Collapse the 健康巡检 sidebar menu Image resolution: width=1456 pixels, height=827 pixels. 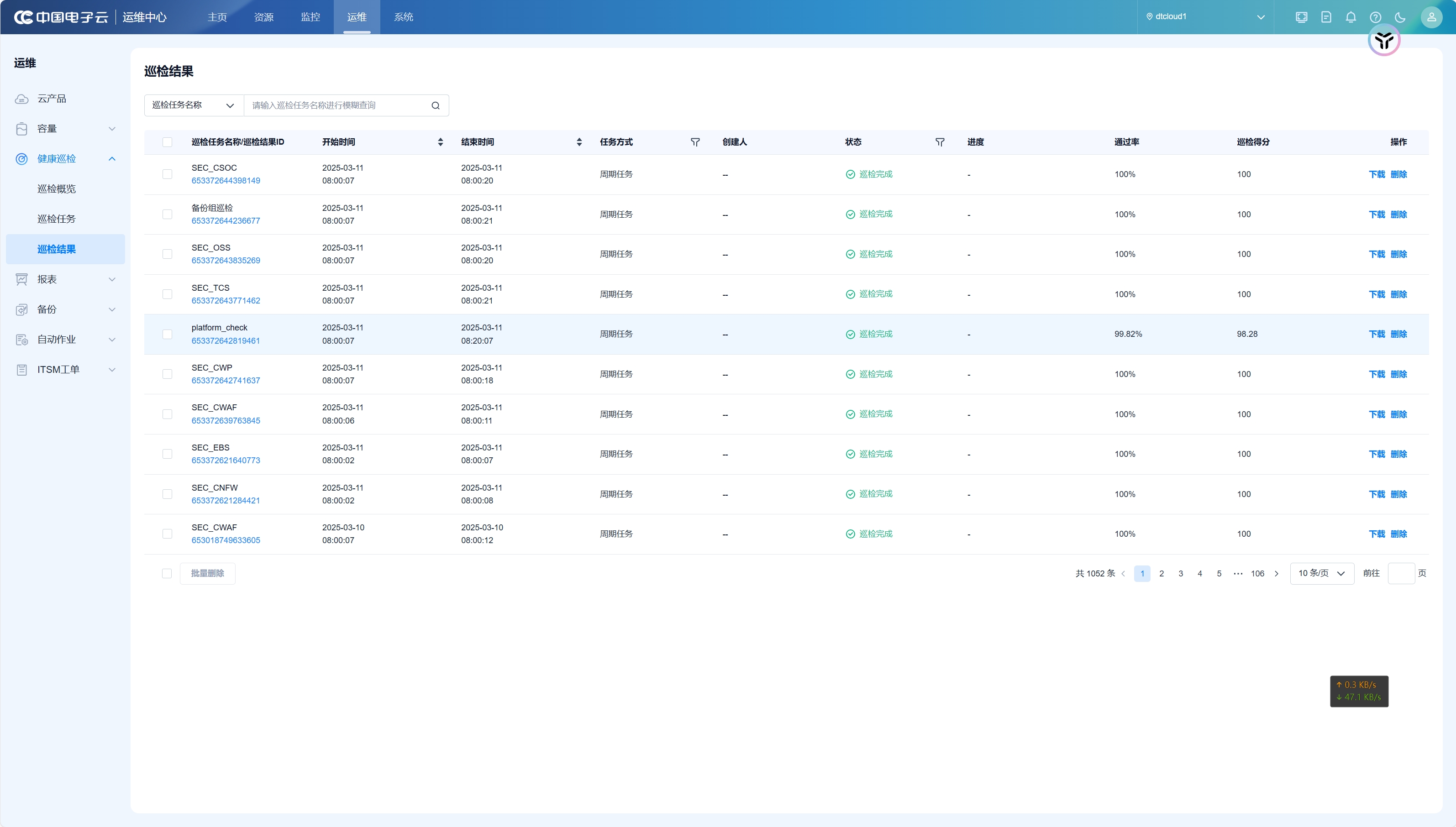pyautogui.click(x=112, y=159)
